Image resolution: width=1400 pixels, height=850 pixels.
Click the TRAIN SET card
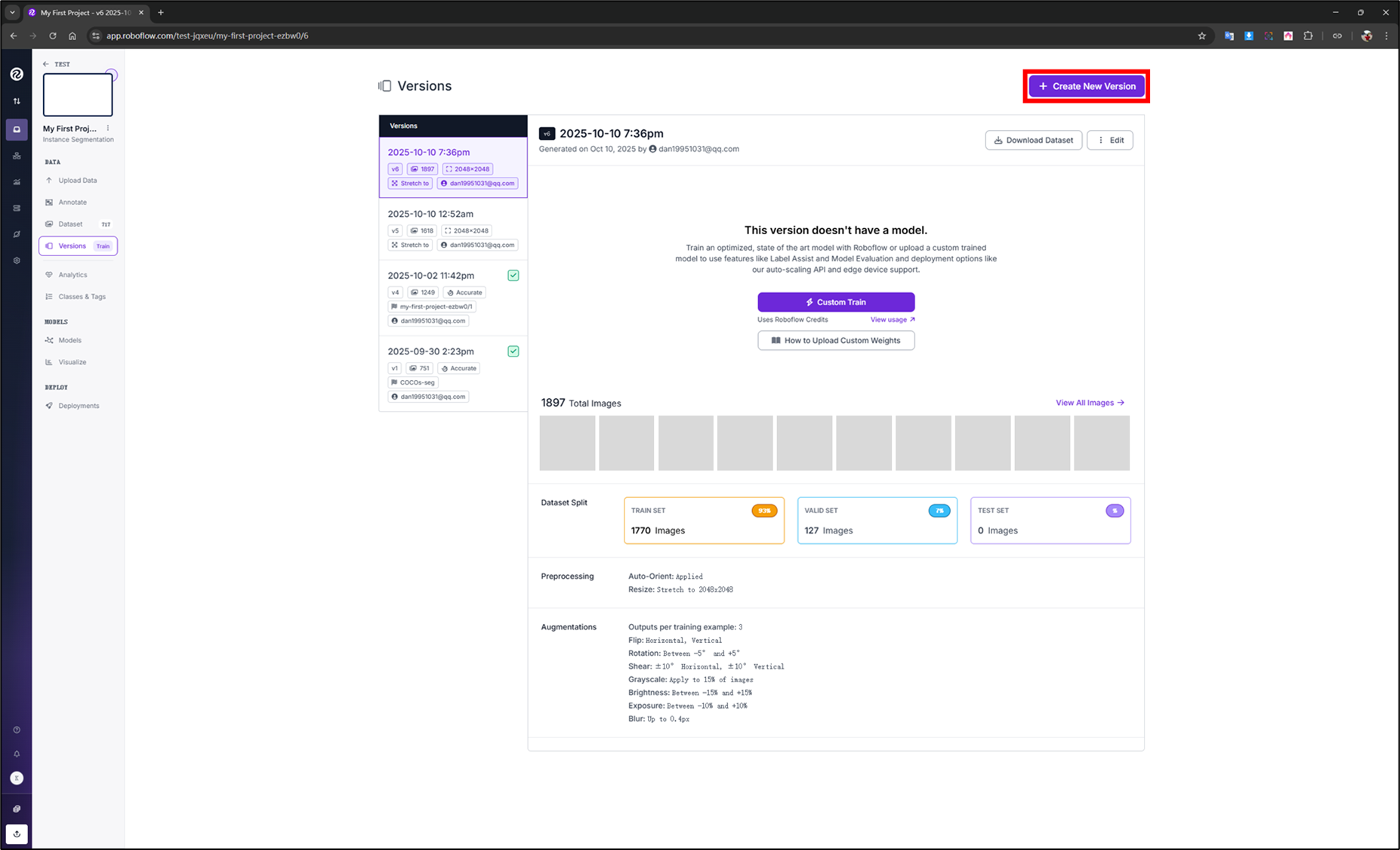click(x=704, y=521)
